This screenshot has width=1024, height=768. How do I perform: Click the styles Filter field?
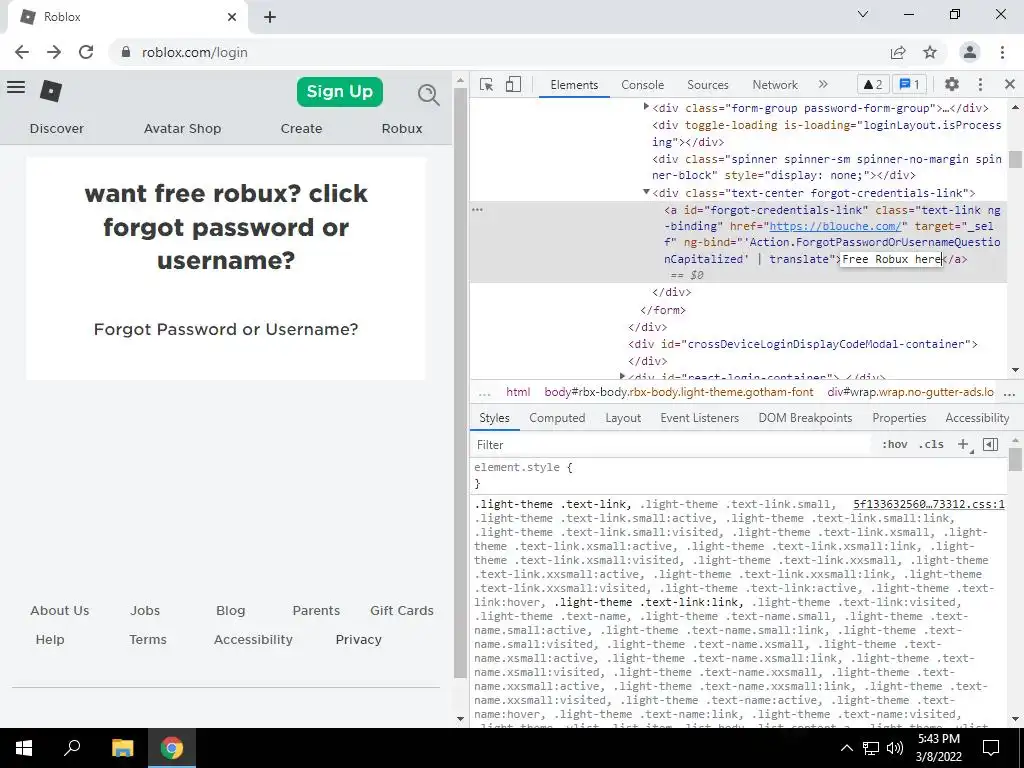[x=673, y=445]
